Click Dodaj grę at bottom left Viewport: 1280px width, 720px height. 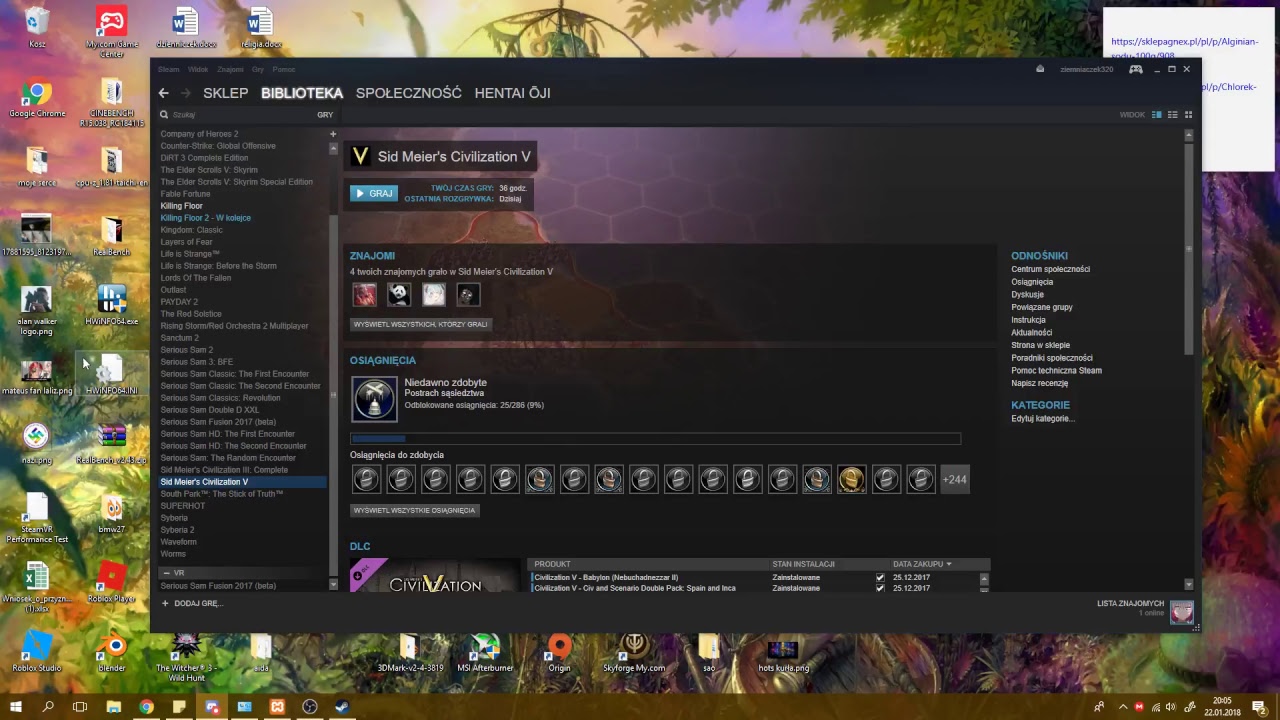click(x=192, y=604)
